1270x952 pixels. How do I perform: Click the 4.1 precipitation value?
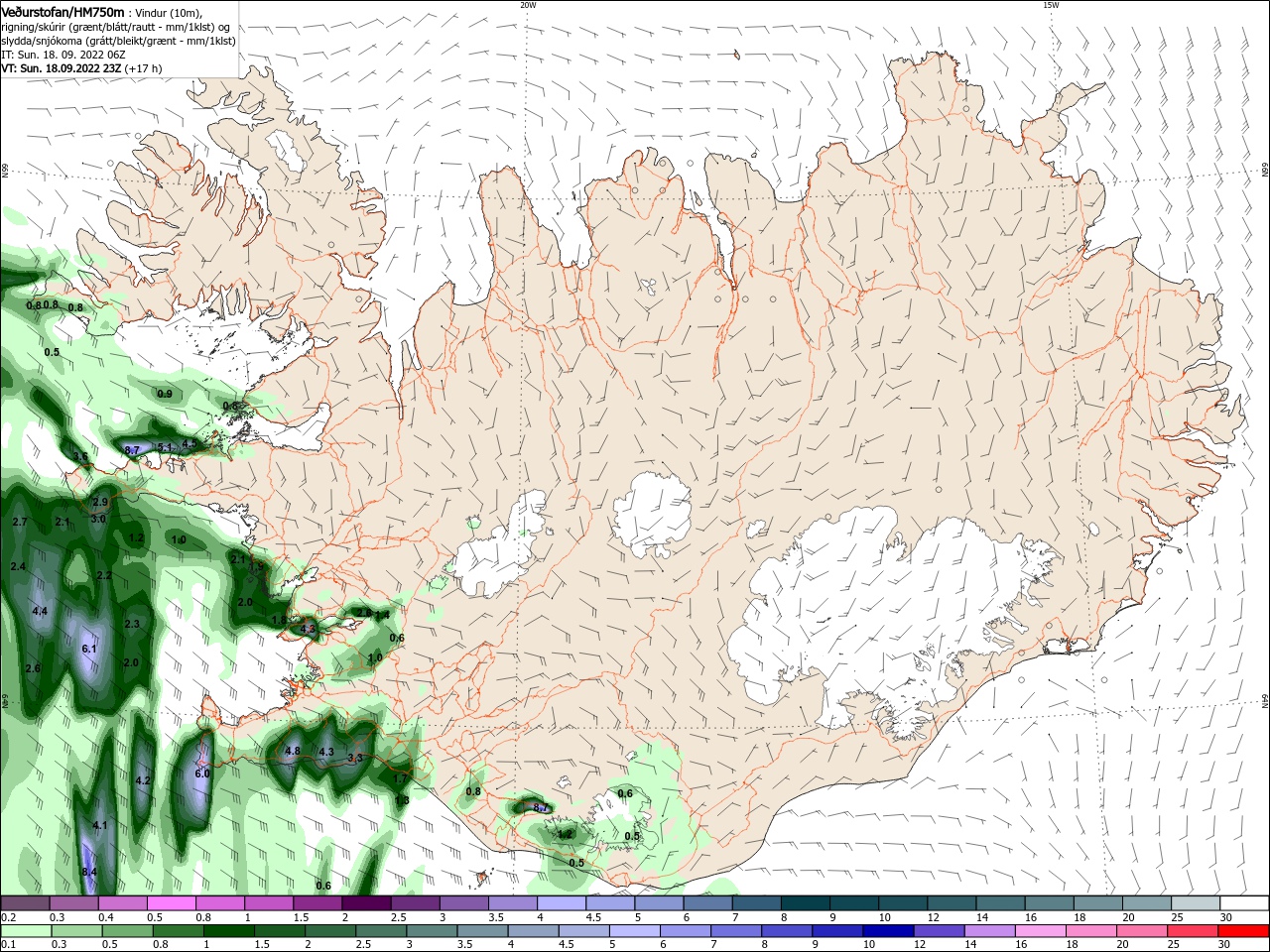coord(99,825)
